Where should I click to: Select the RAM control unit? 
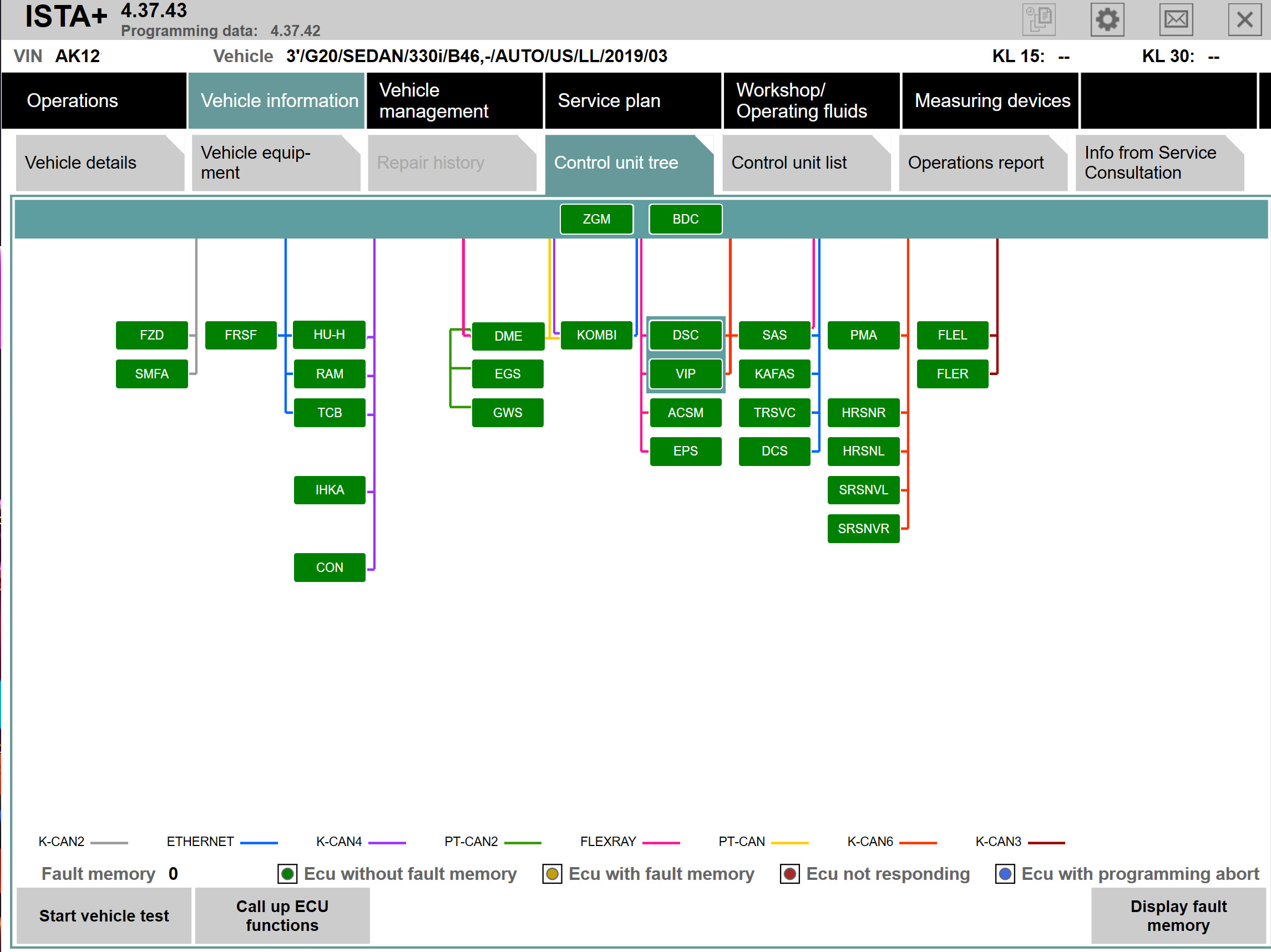[x=330, y=374]
